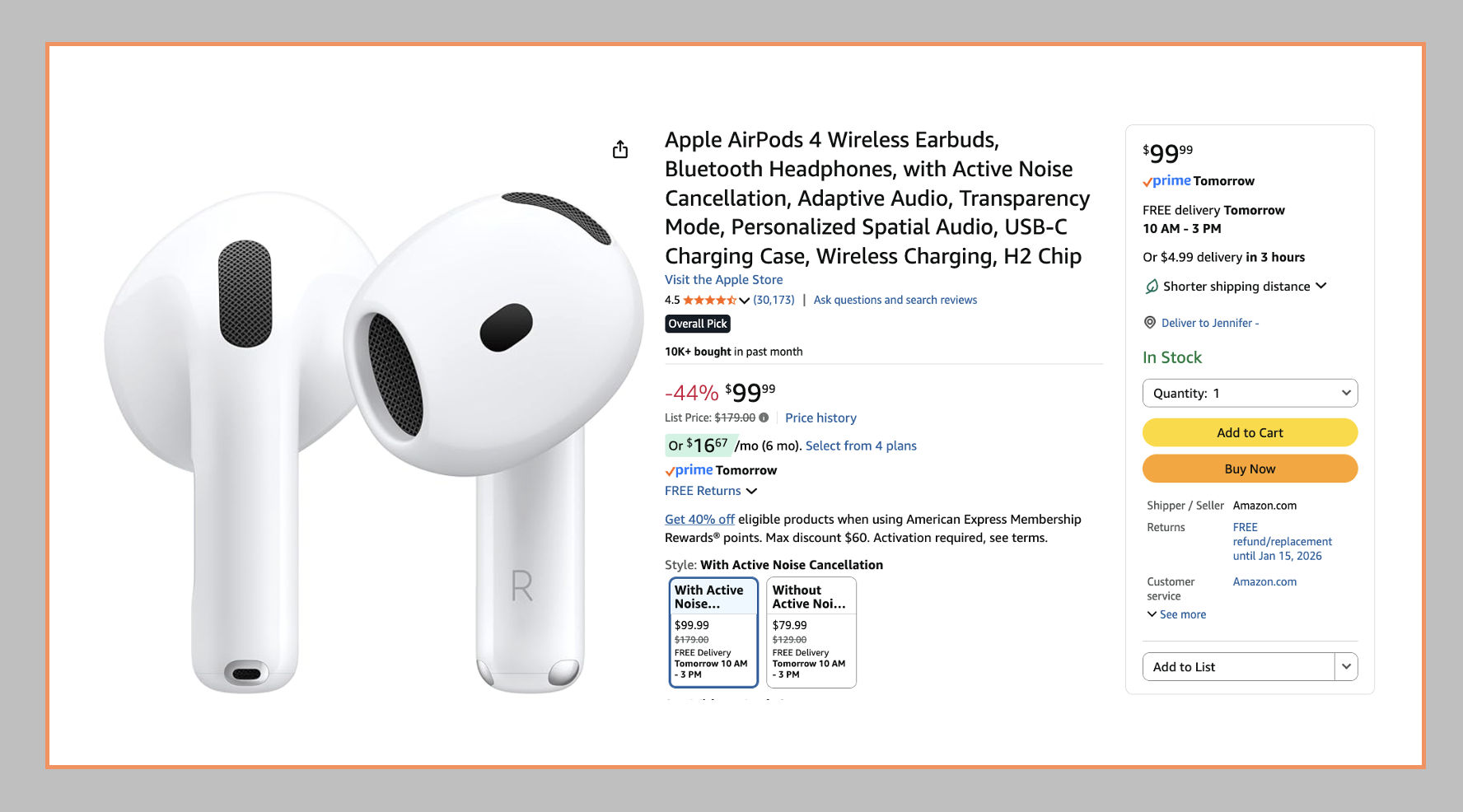Click the location pin icon near Deliver to
The image size is (1463, 812).
(x=1150, y=322)
